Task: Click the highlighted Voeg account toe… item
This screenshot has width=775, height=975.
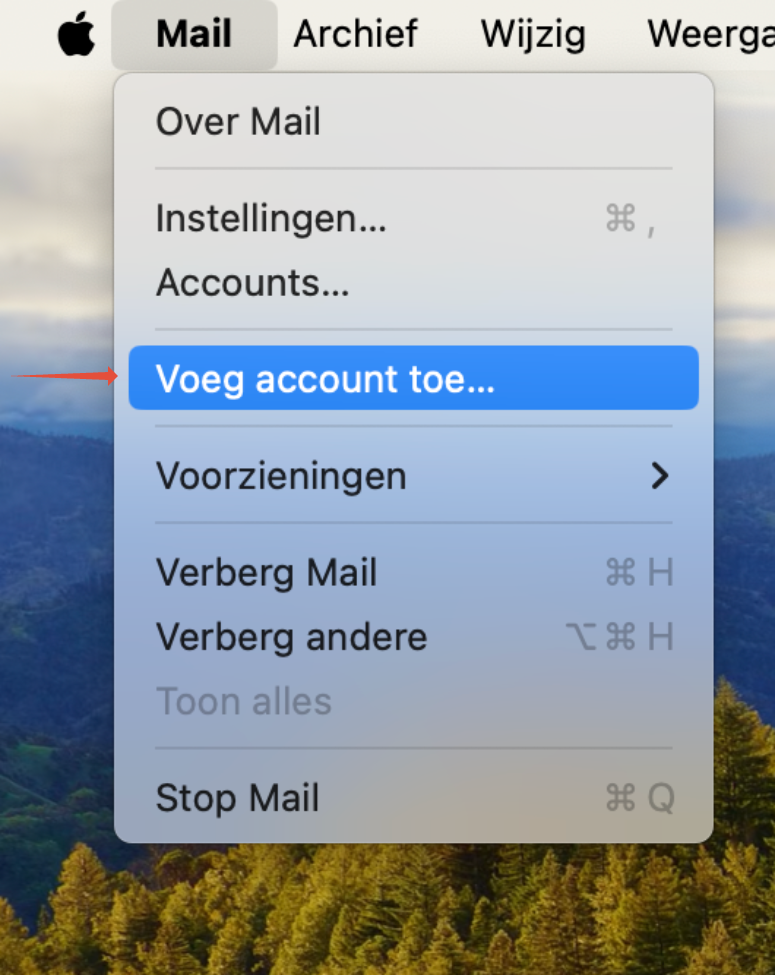Action: coord(414,377)
